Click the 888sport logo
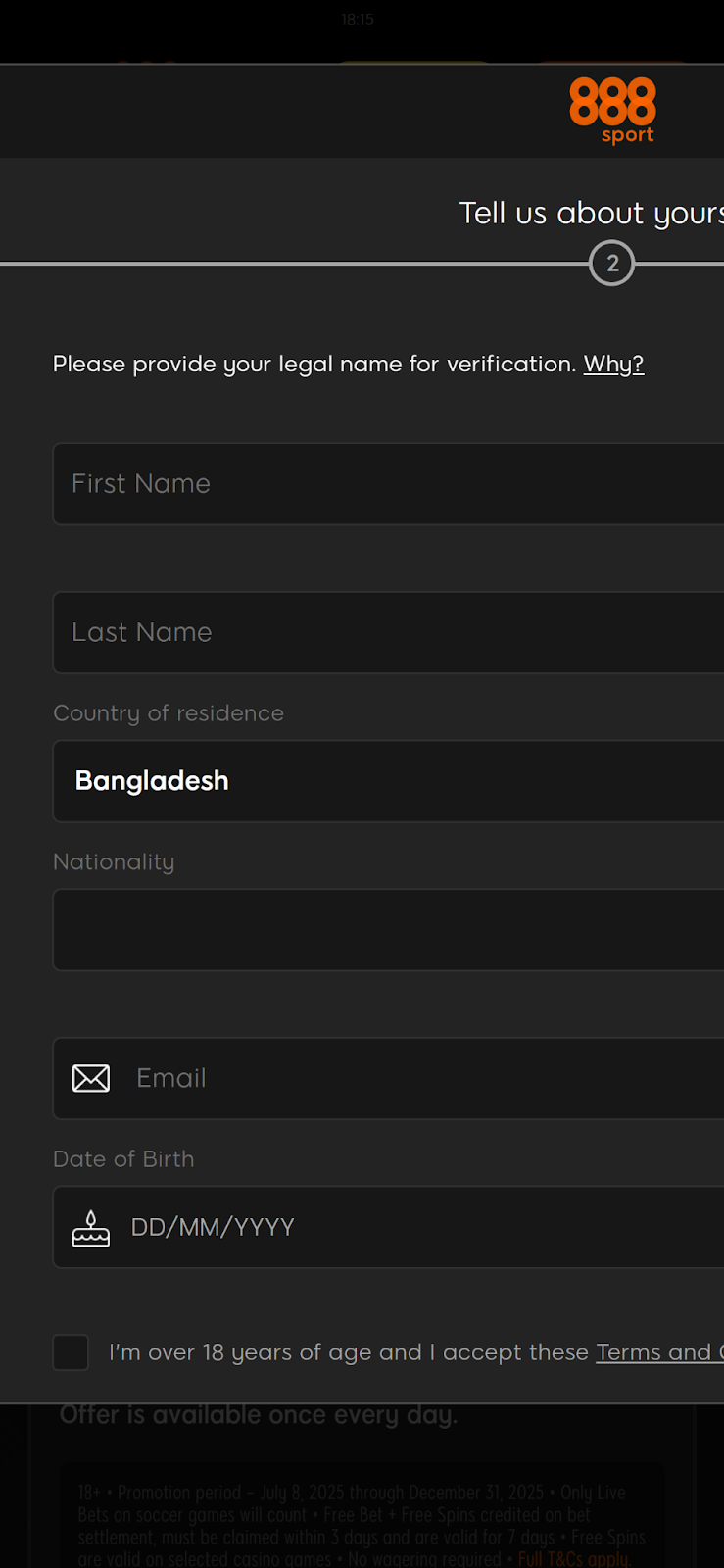 pos(612,108)
